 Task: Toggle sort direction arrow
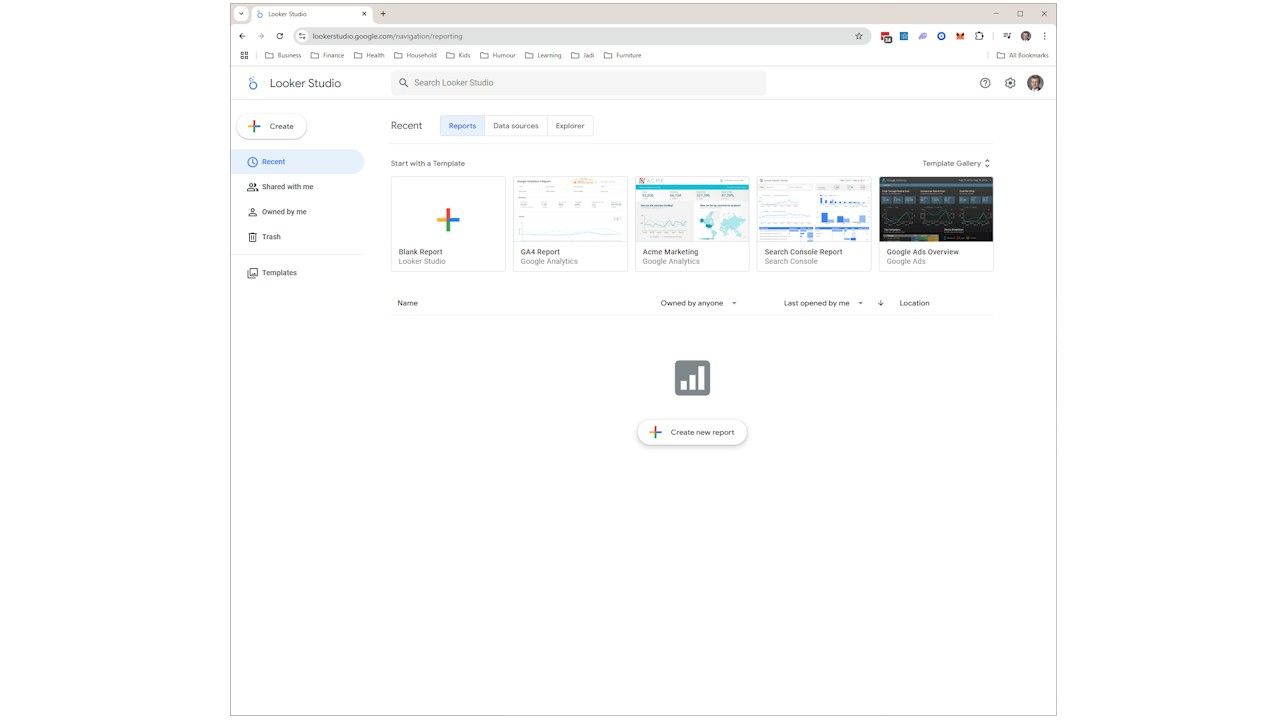pyautogui.click(x=881, y=303)
